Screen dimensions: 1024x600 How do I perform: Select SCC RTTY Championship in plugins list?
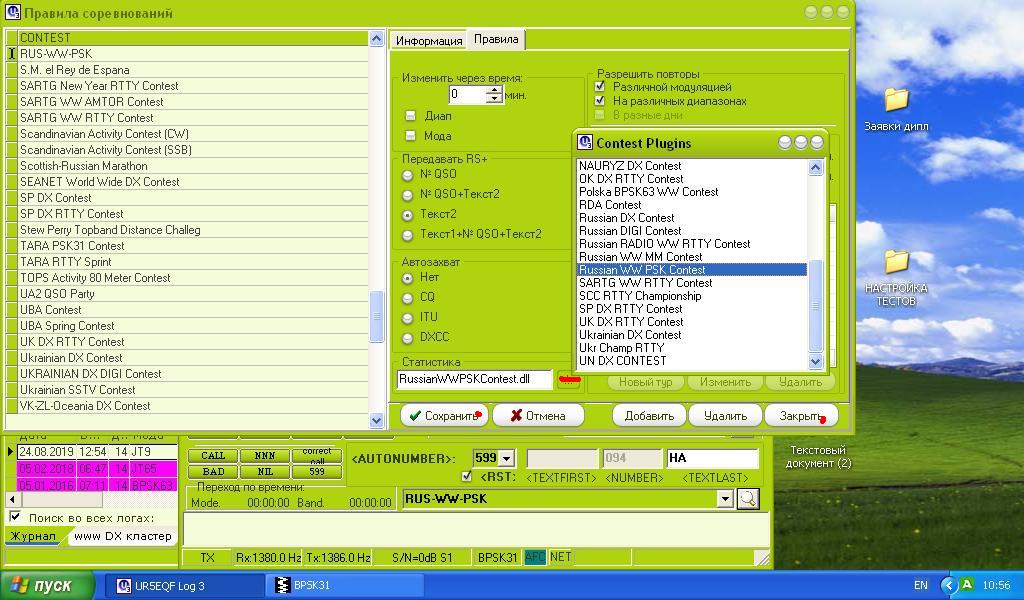click(x=640, y=296)
